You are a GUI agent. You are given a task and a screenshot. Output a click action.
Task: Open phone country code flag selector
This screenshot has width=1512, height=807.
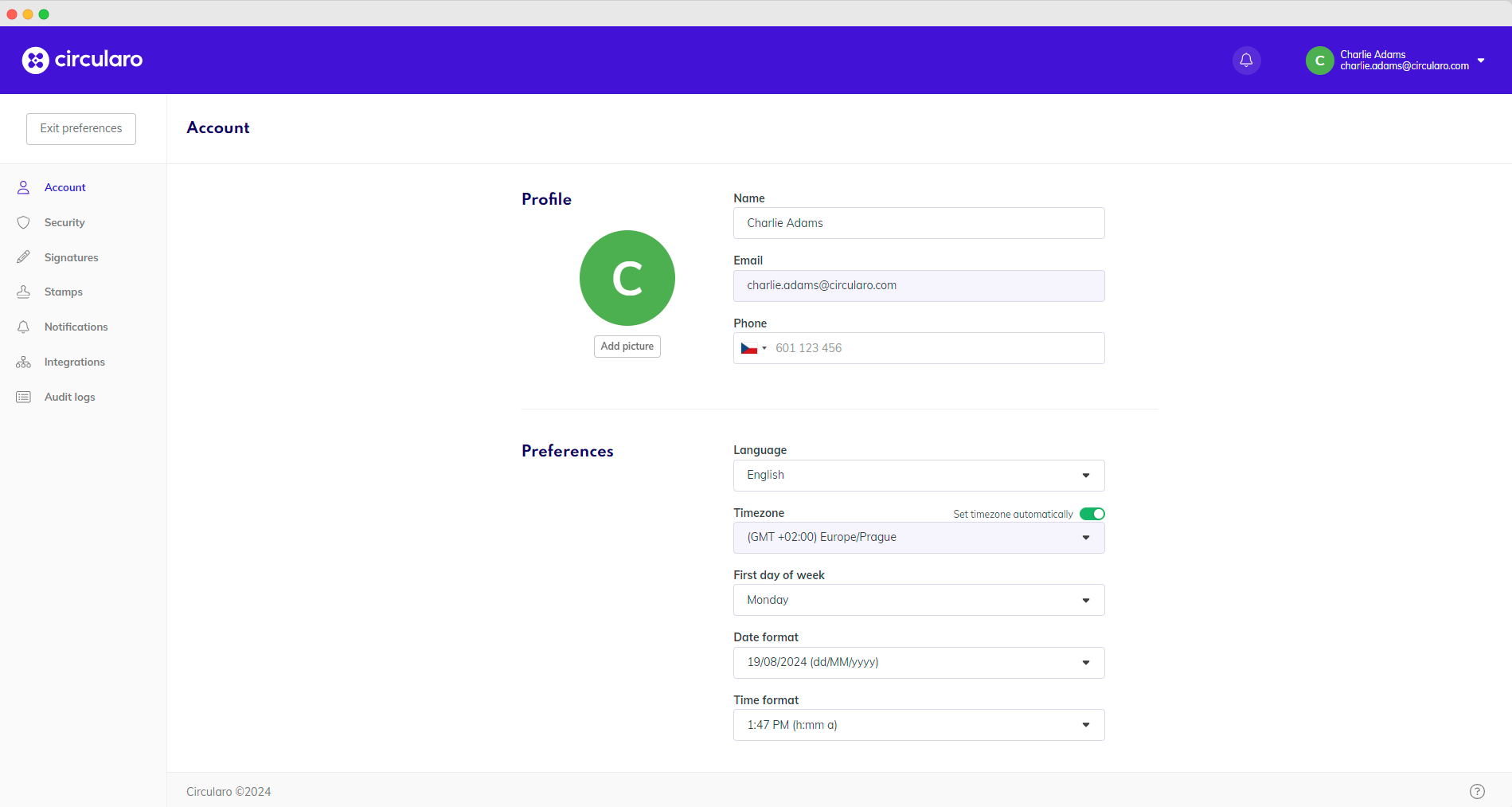(x=753, y=348)
